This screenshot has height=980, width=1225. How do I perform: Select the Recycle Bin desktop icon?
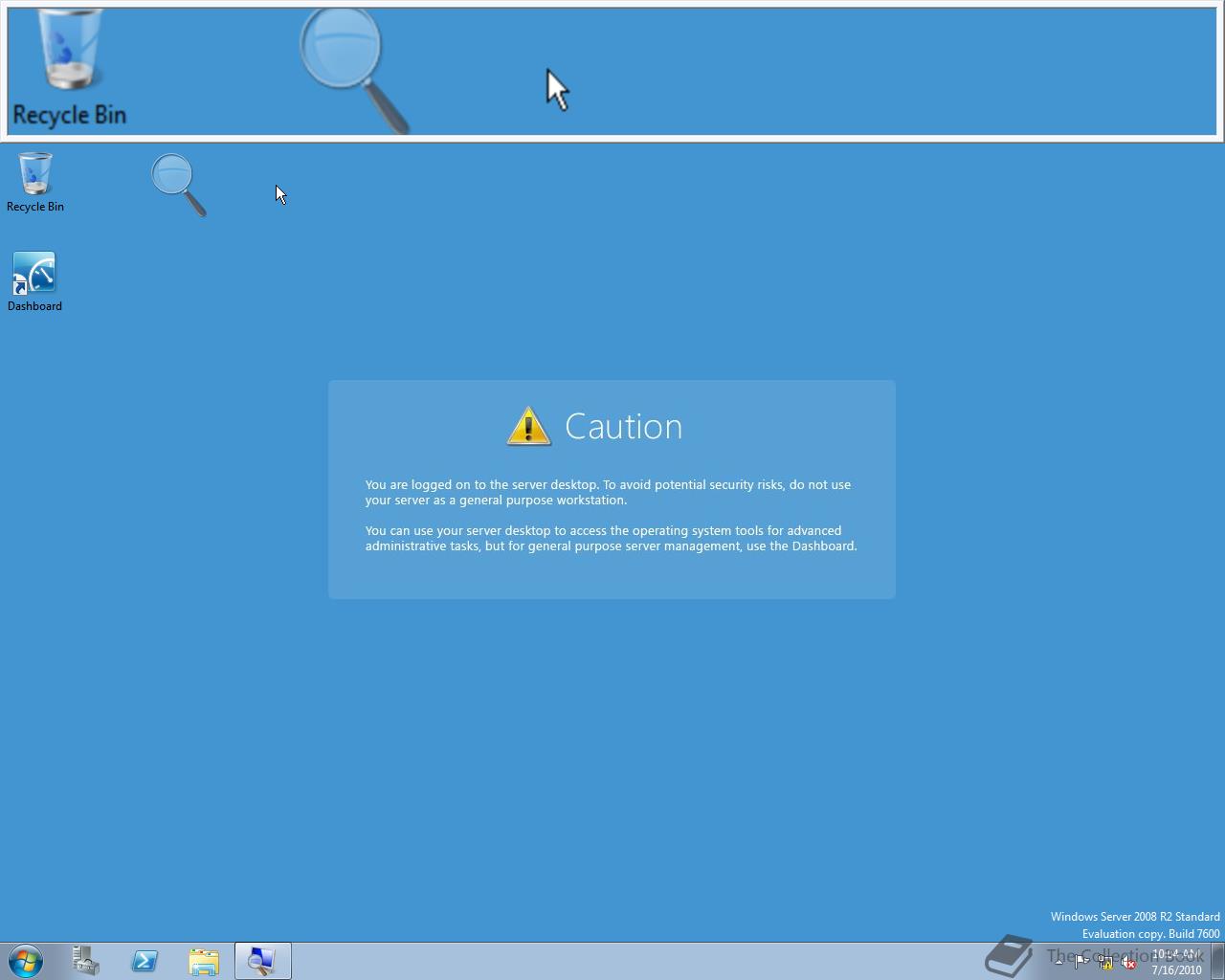coord(35,182)
